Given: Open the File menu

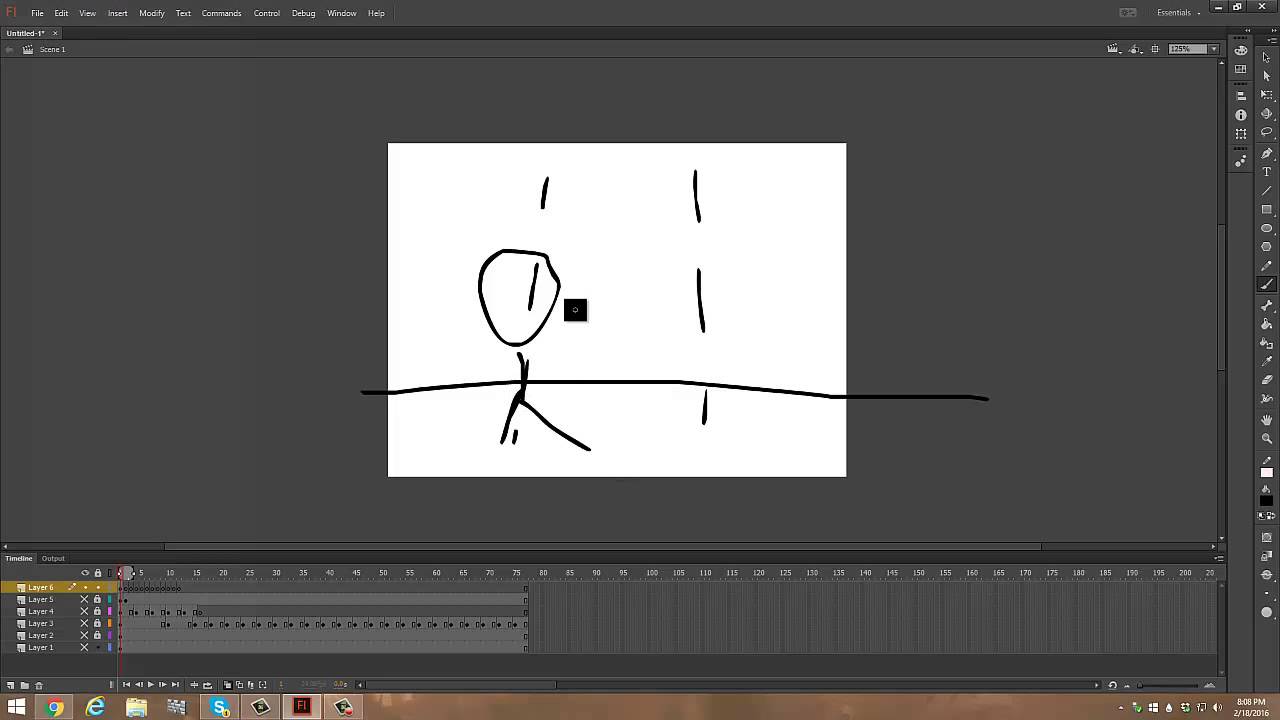Looking at the screenshot, I should pos(37,13).
